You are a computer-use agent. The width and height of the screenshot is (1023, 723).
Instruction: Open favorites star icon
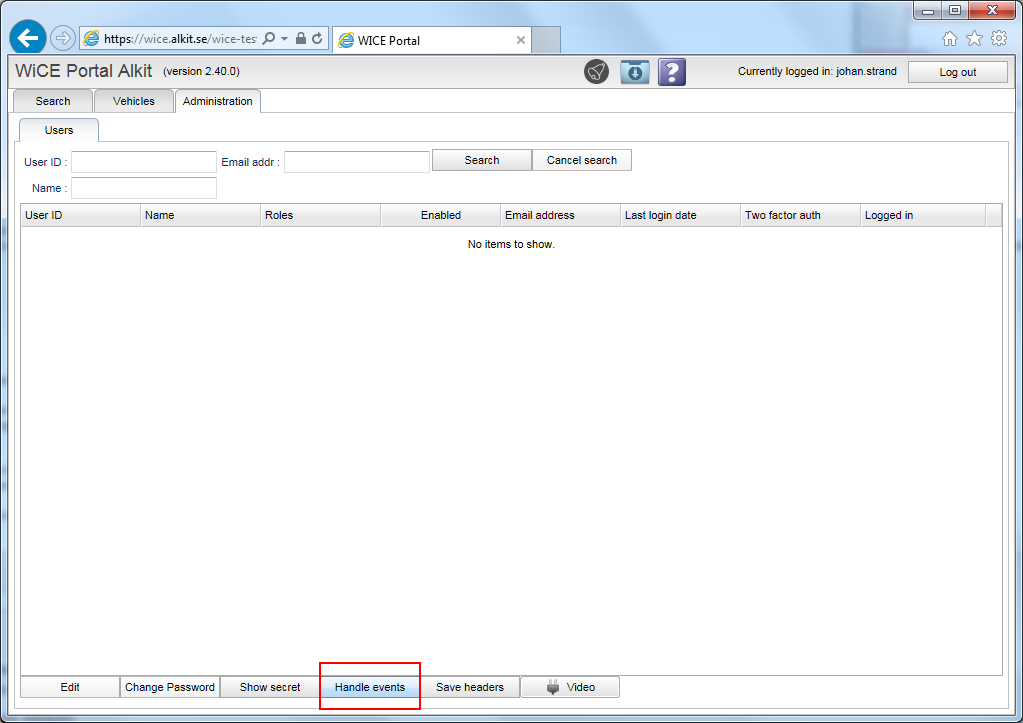click(974, 39)
